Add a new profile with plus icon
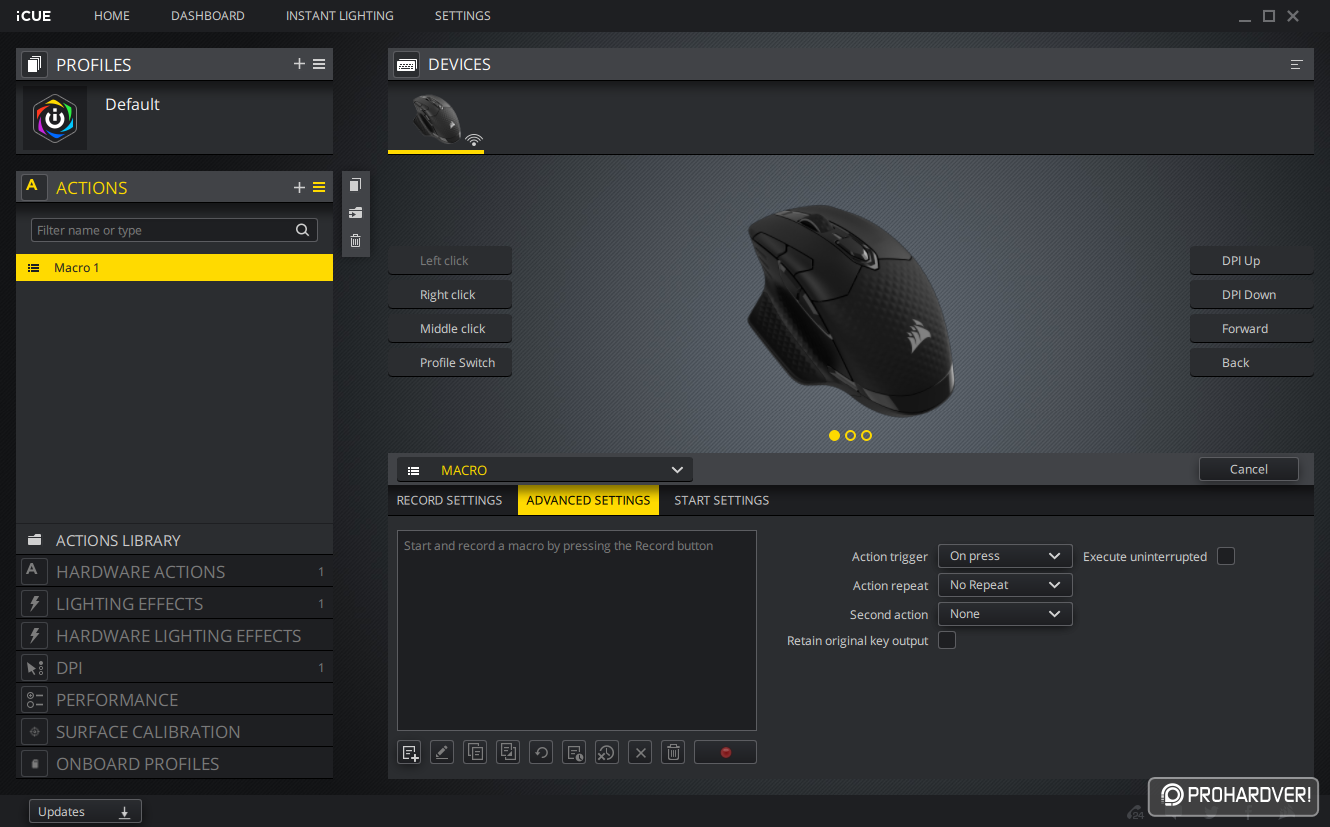This screenshot has height=827, width=1330. click(x=299, y=64)
